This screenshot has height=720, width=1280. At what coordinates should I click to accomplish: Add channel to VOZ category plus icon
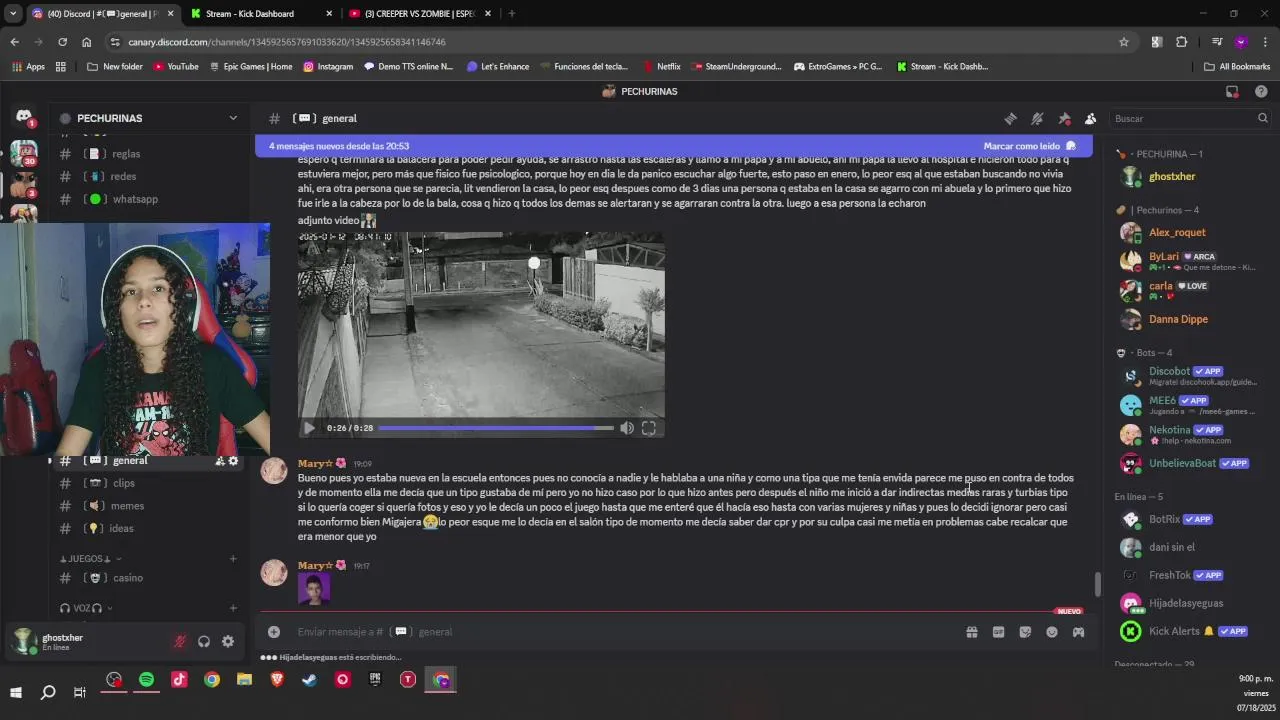[233, 608]
